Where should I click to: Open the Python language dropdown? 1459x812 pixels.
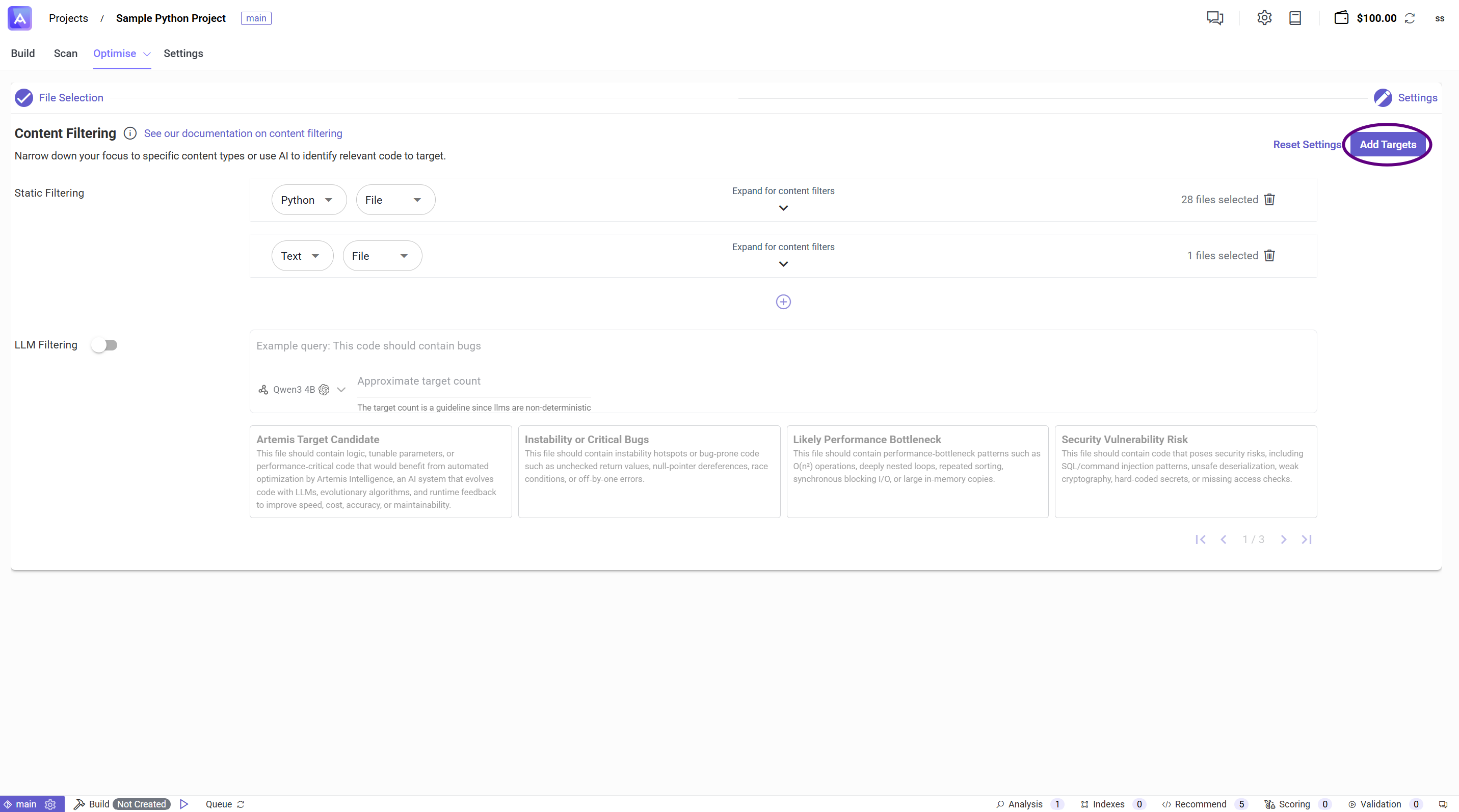click(309, 199)
